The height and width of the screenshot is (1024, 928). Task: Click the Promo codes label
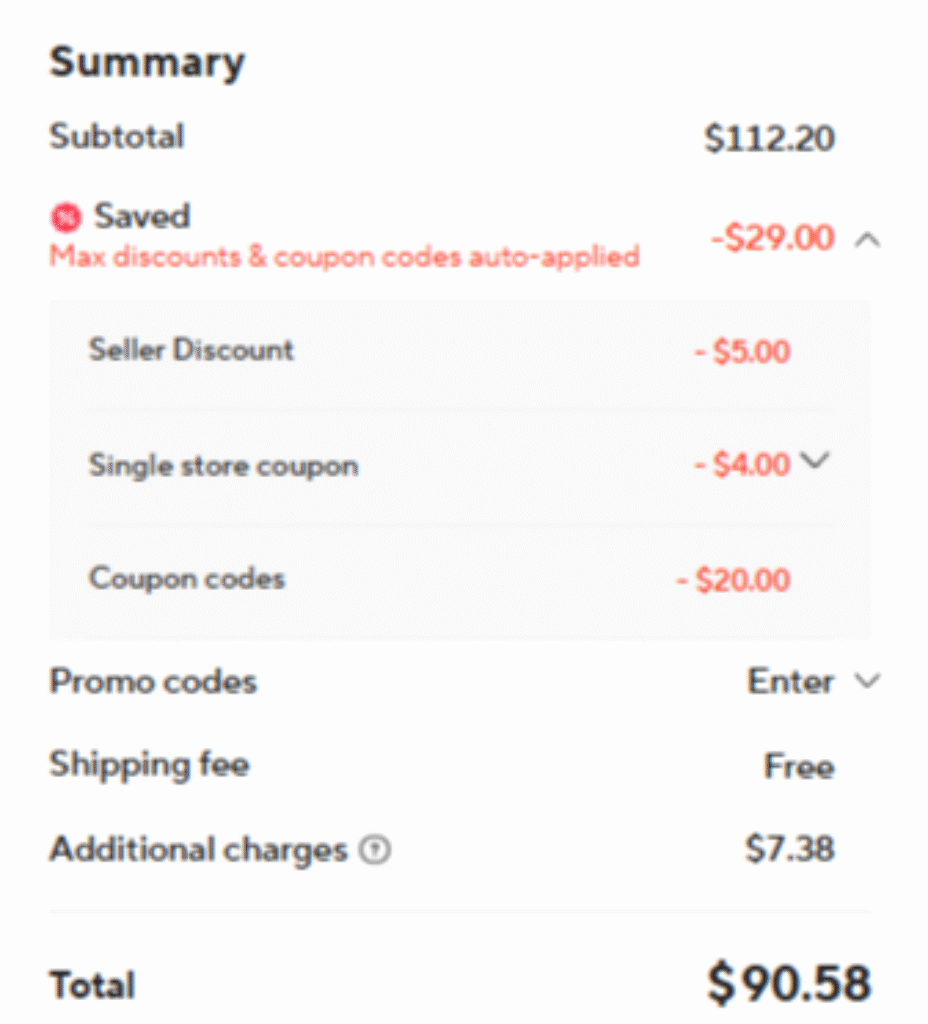click(153, 682)
